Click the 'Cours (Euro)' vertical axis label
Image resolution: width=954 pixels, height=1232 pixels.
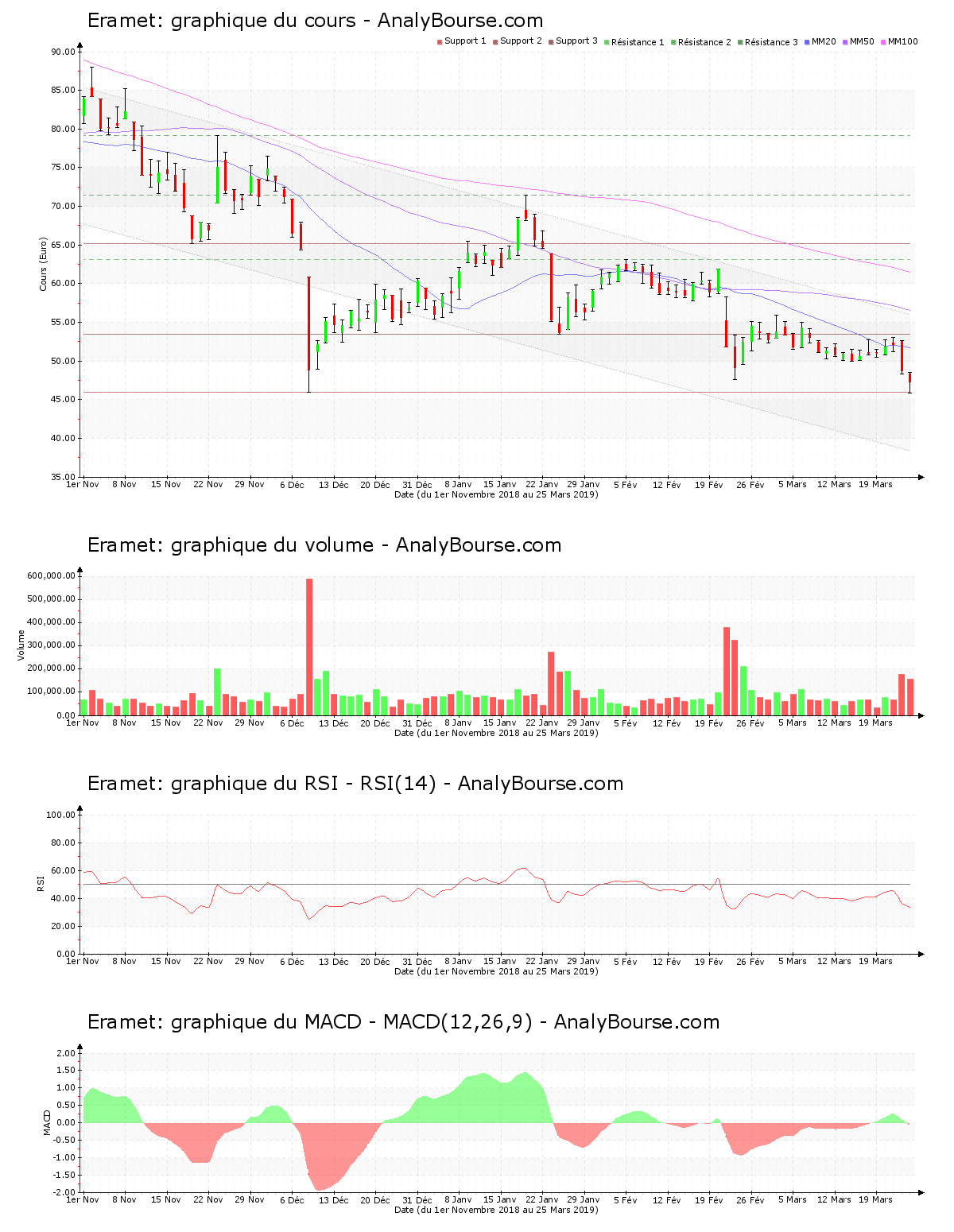(44, 264)
